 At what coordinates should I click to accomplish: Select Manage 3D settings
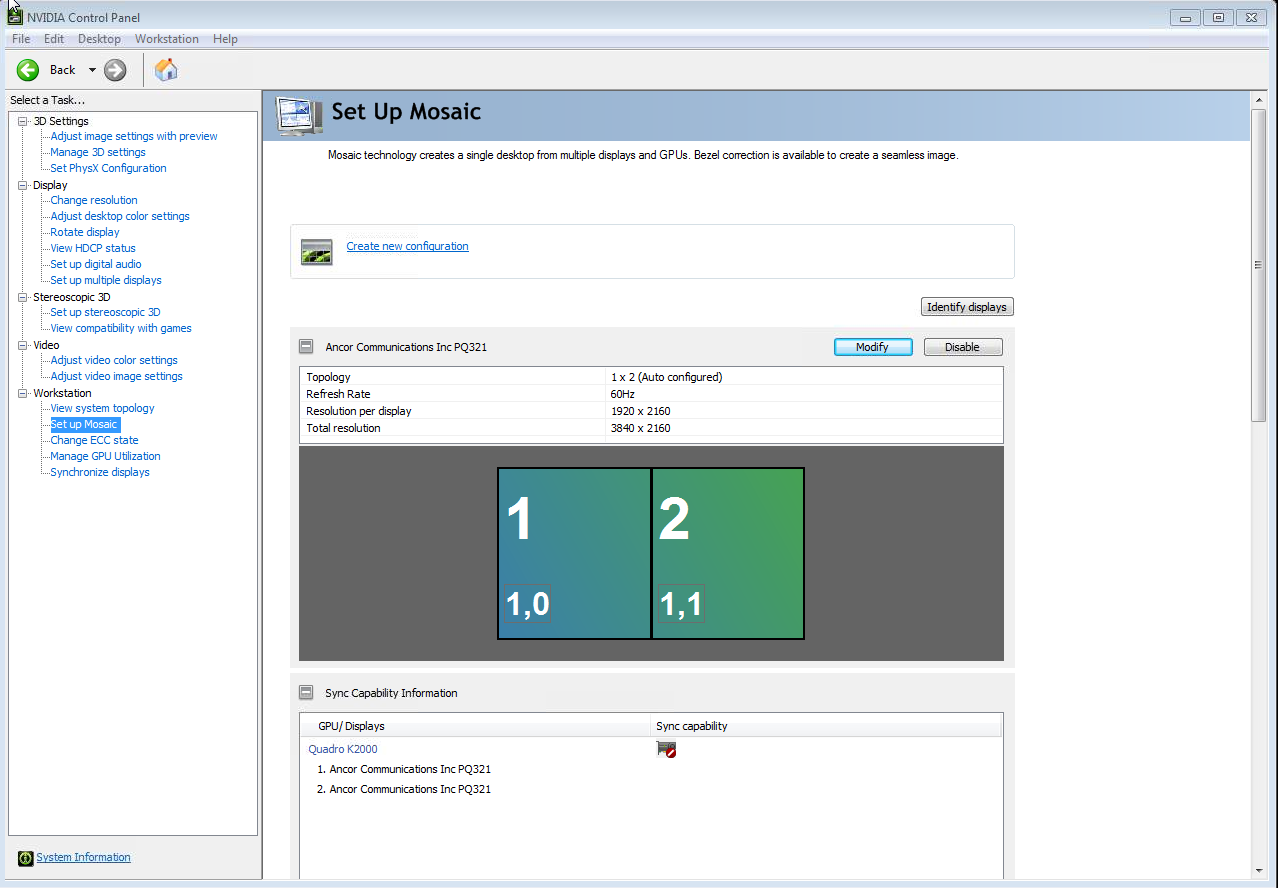coord(98,152)
